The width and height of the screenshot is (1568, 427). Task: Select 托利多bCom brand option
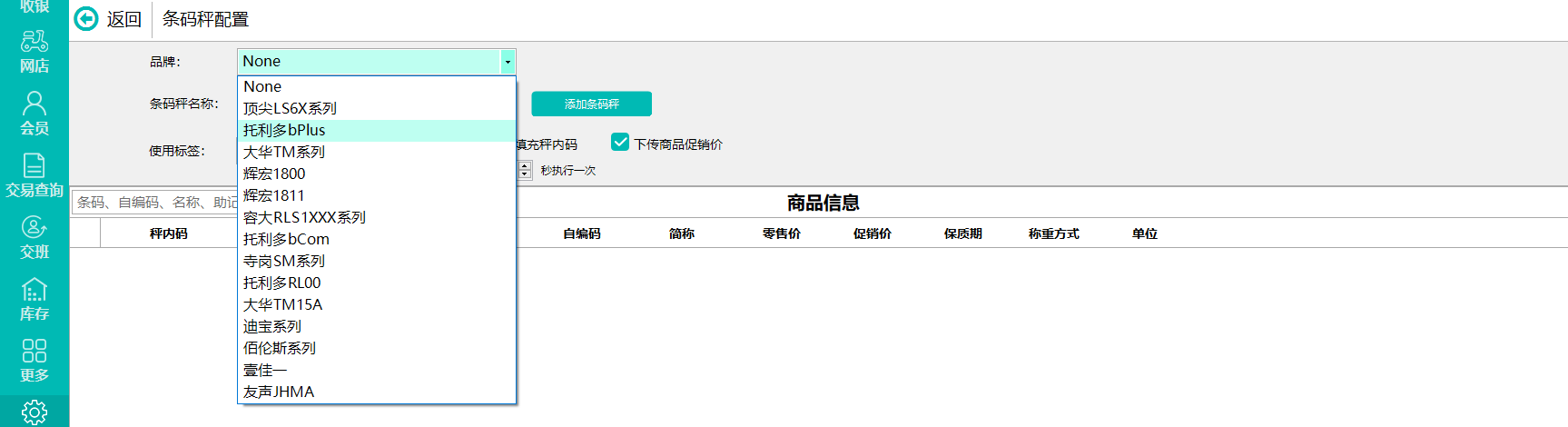[x=377, y=239]
